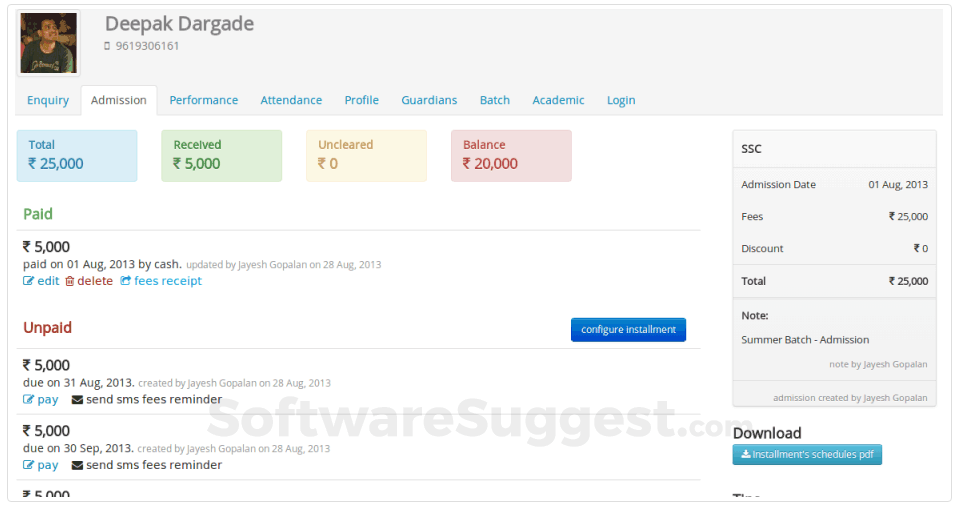This screenshot has width=960, height=516.
Task: Click the Paid section heading
Action: pos(38,214)
